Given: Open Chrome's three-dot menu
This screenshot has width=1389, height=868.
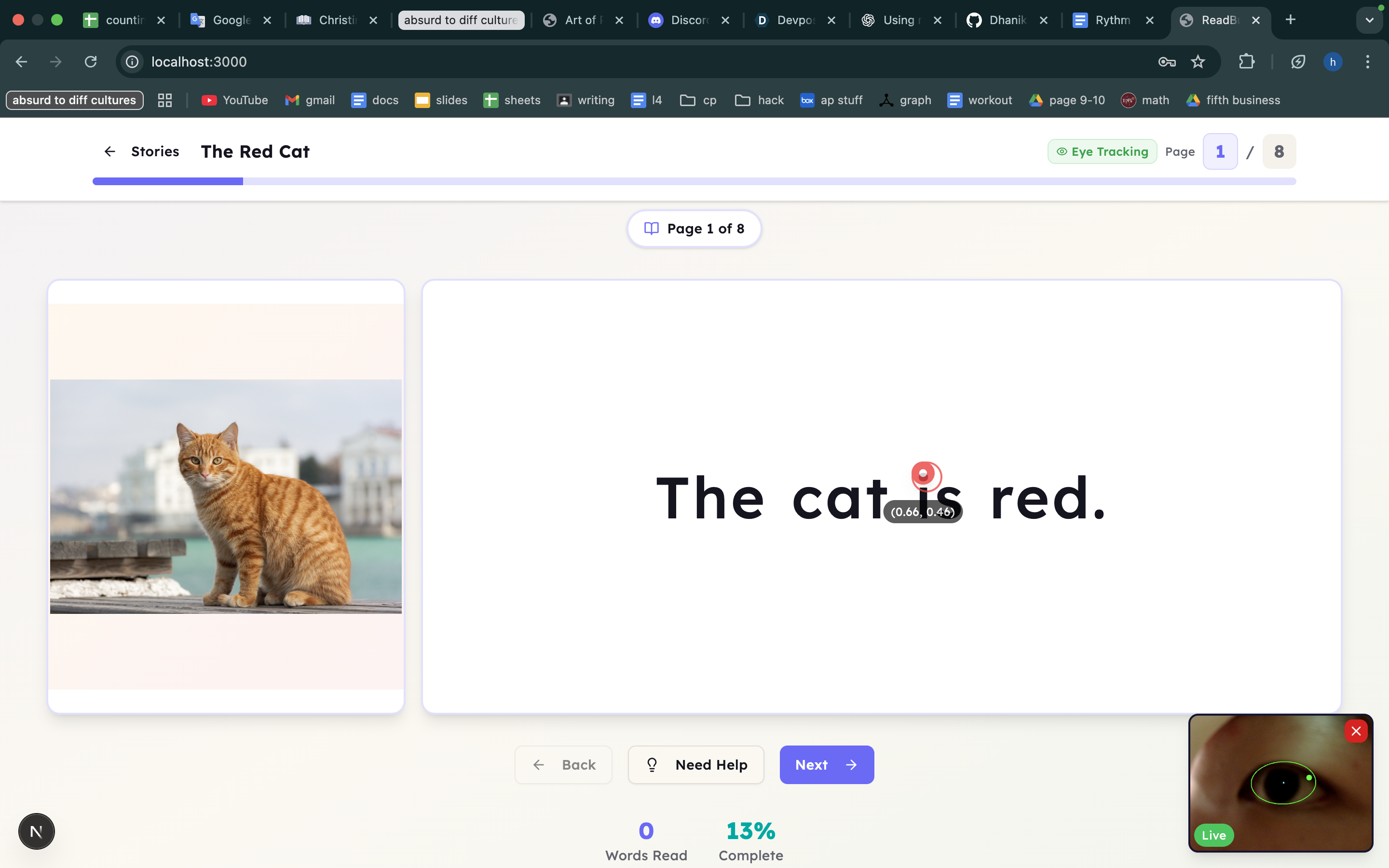Looking at the screenshot, I should (1367, 62).
